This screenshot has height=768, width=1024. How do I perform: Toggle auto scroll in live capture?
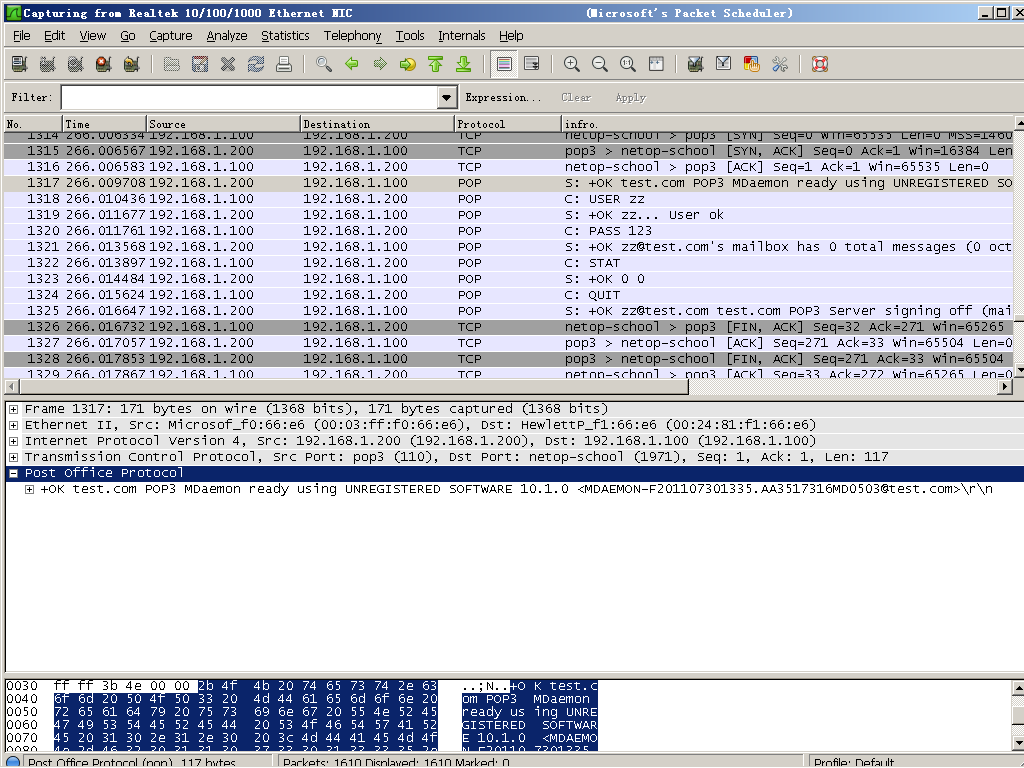(532, 64)
